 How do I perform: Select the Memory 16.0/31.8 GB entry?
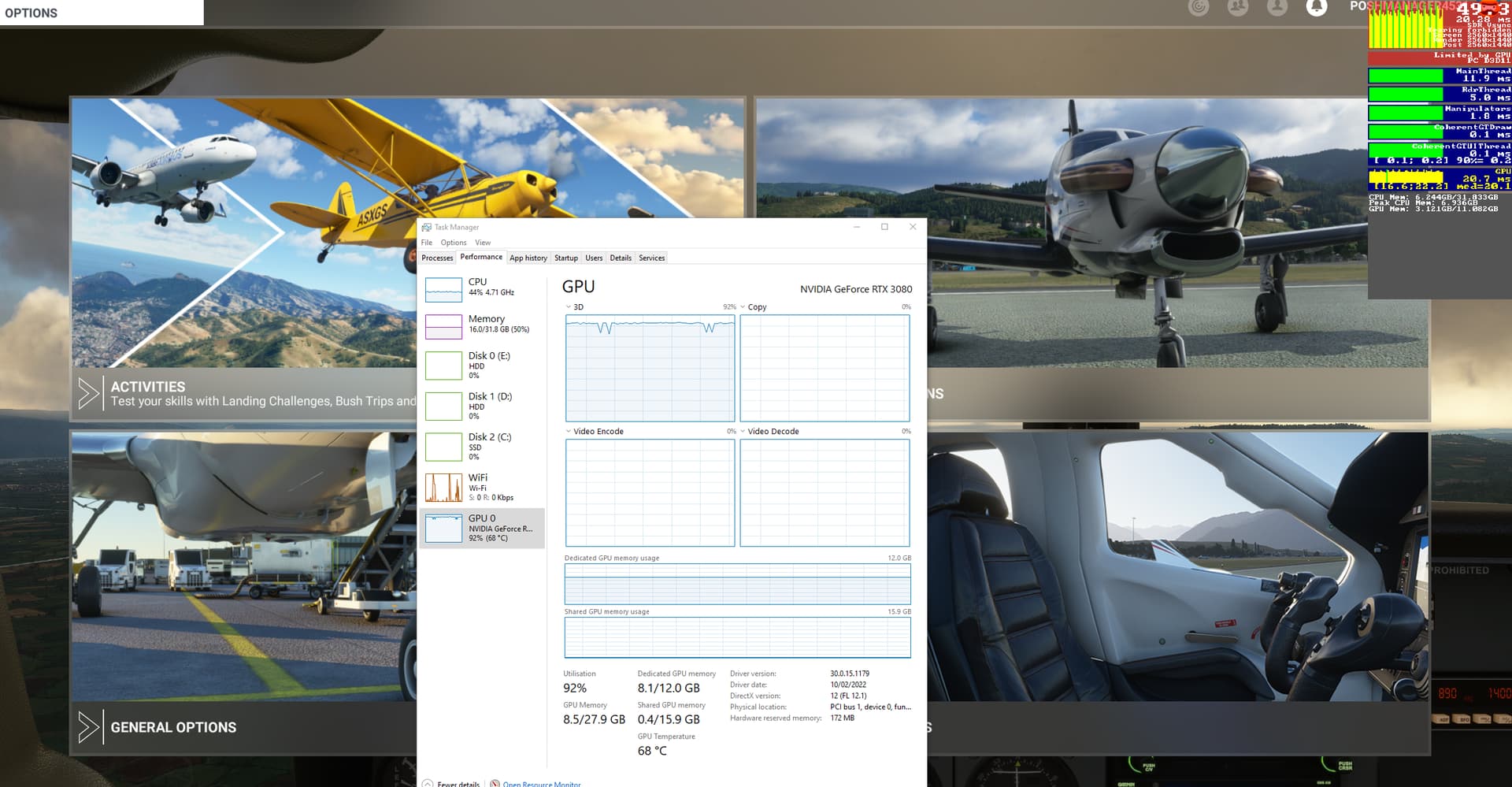[x=483, y=327]
